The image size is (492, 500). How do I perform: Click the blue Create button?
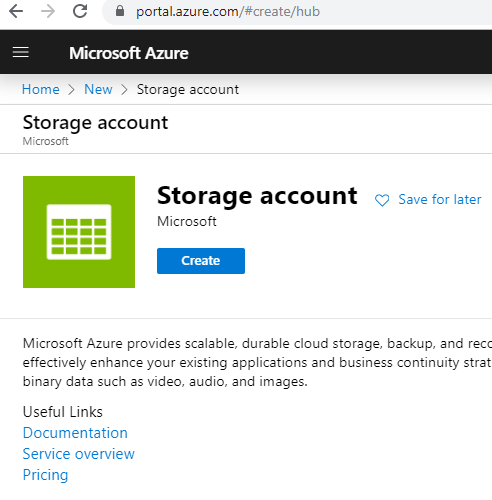201,261
